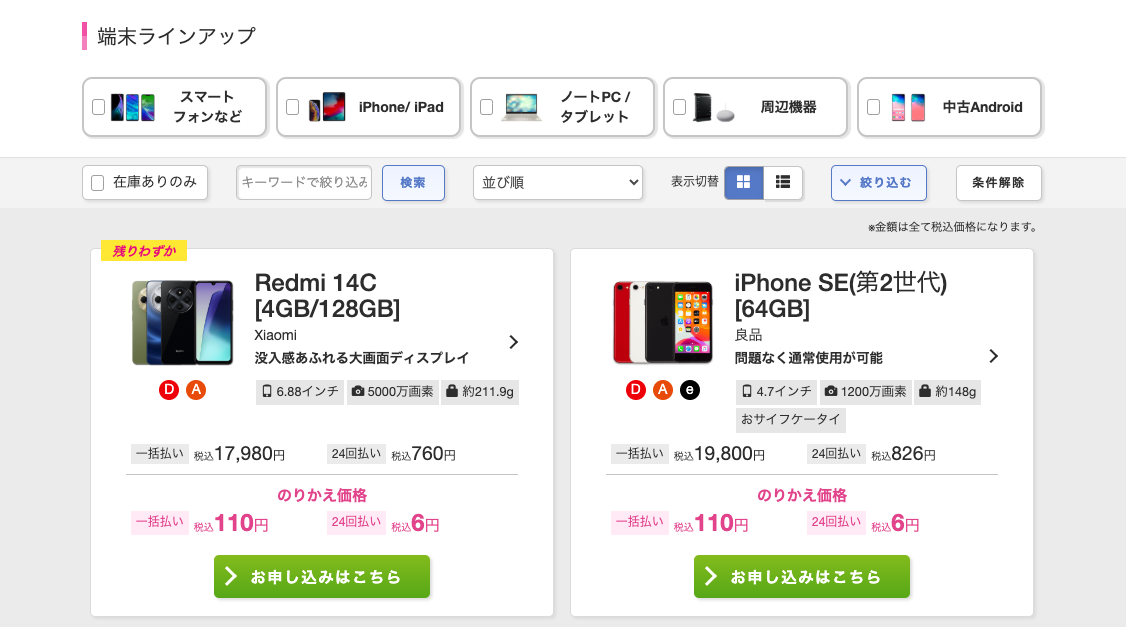Click the keyword filter input field
Image resolution: width=1126 pixels, height=627 pixels.
point(303,182)
